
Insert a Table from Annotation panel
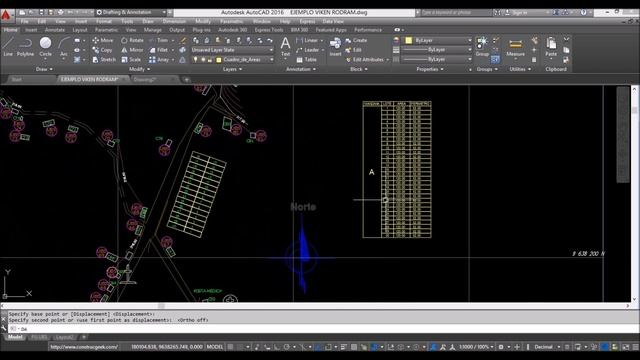307,60
